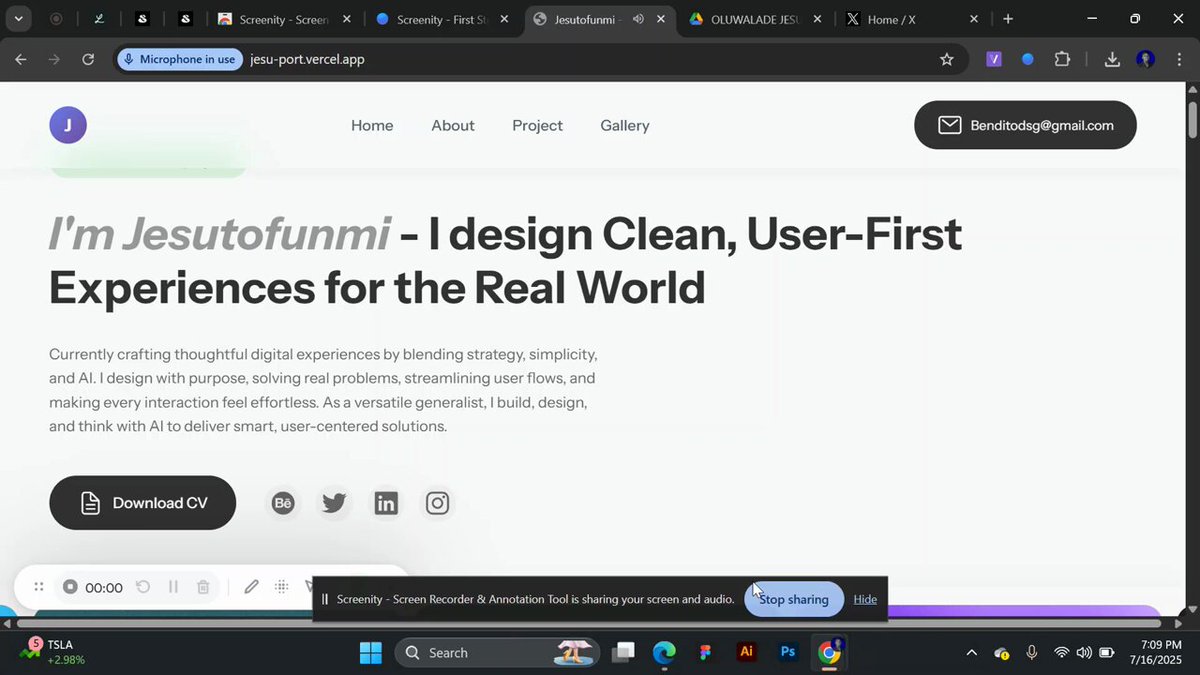This screenshot has width=1200, height=675.
Task: Open the Chrome extensions puzzle icon
Action: (x=1062, y=59)
